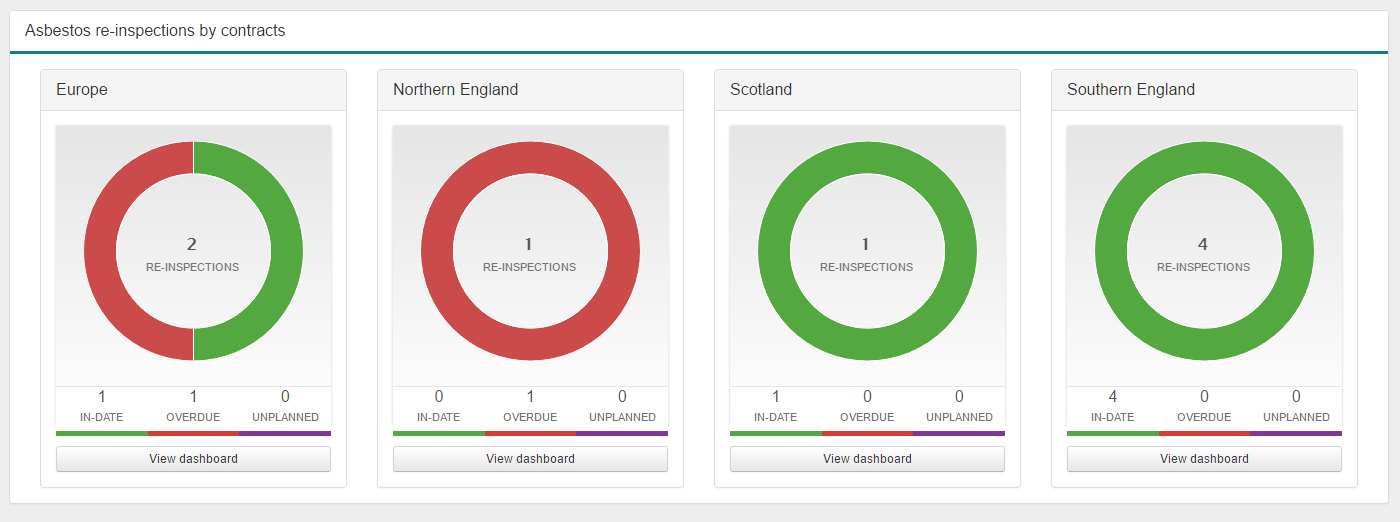Select the red overdue segment in Europe donut

(x=101, y=251)
